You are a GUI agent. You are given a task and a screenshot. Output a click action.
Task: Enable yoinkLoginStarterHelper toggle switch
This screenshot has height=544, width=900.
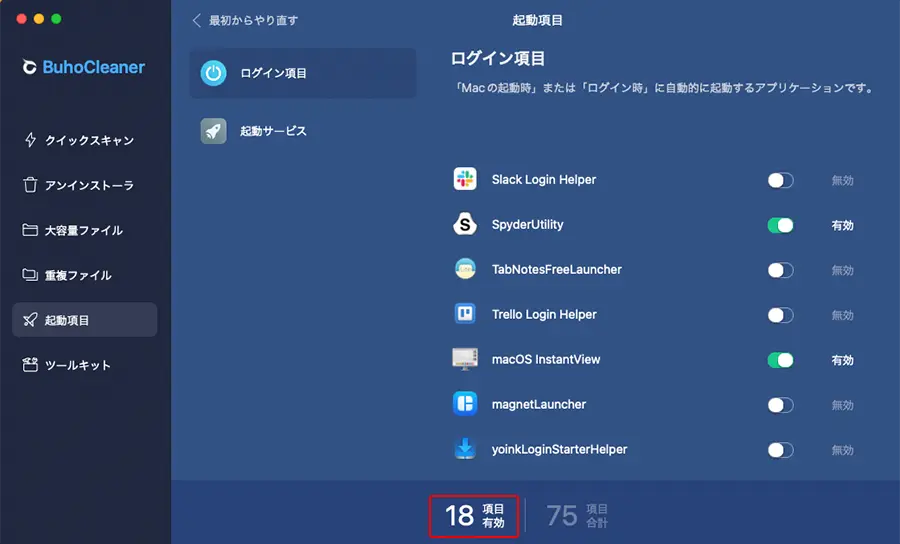(x=781, y=450)
